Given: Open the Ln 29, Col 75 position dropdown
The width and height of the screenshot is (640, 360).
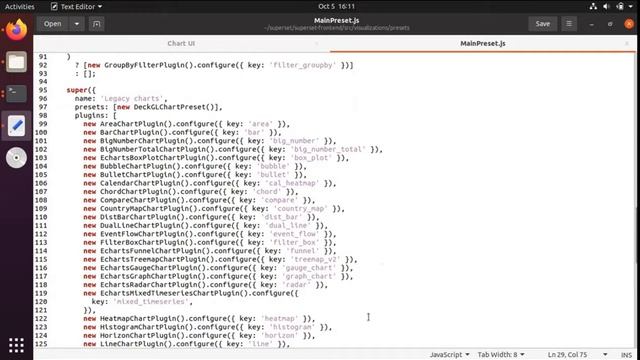Looking at the screenshot, I should (577, 354).
